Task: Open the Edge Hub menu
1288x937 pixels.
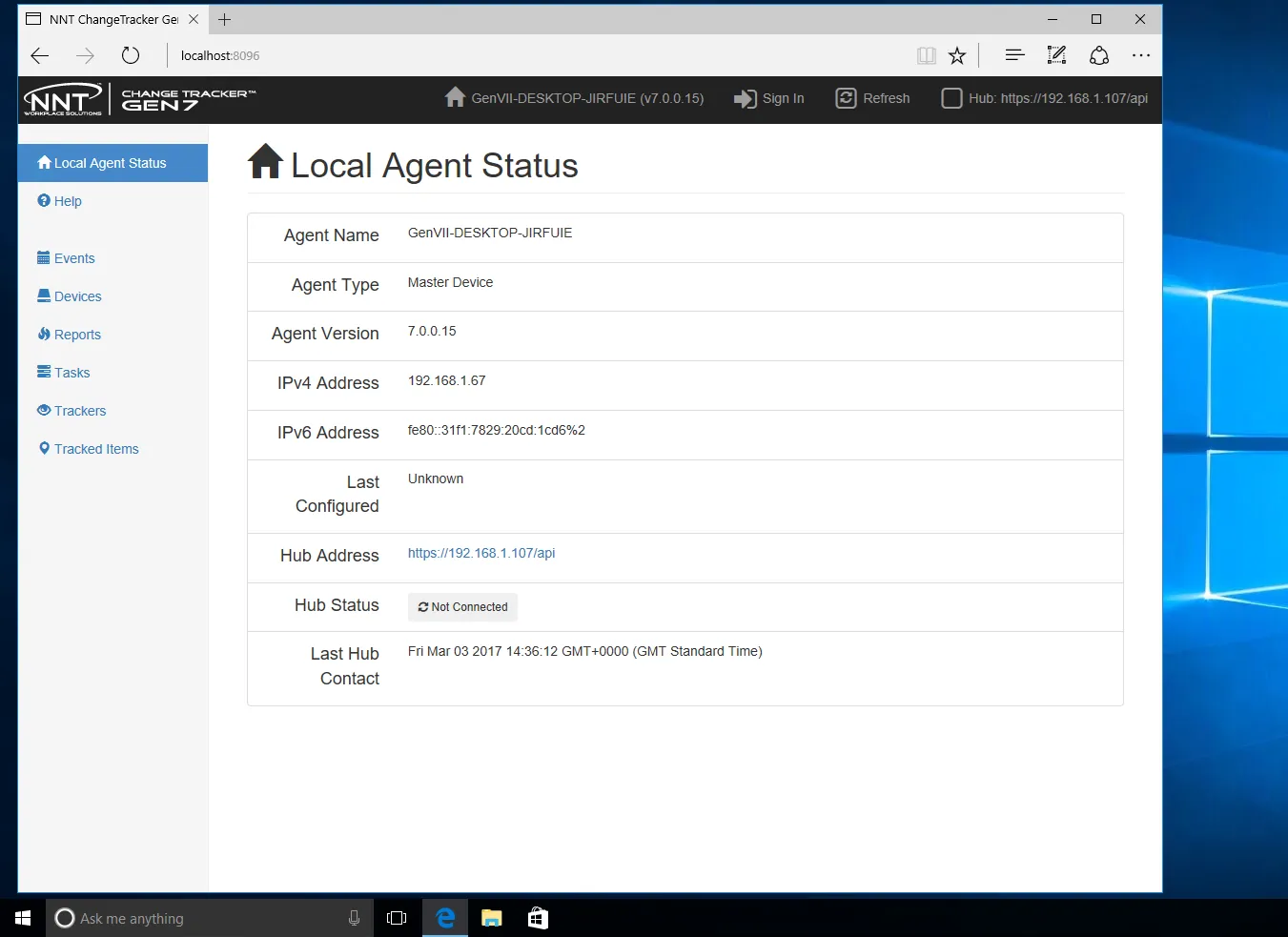Action: 1015,55
